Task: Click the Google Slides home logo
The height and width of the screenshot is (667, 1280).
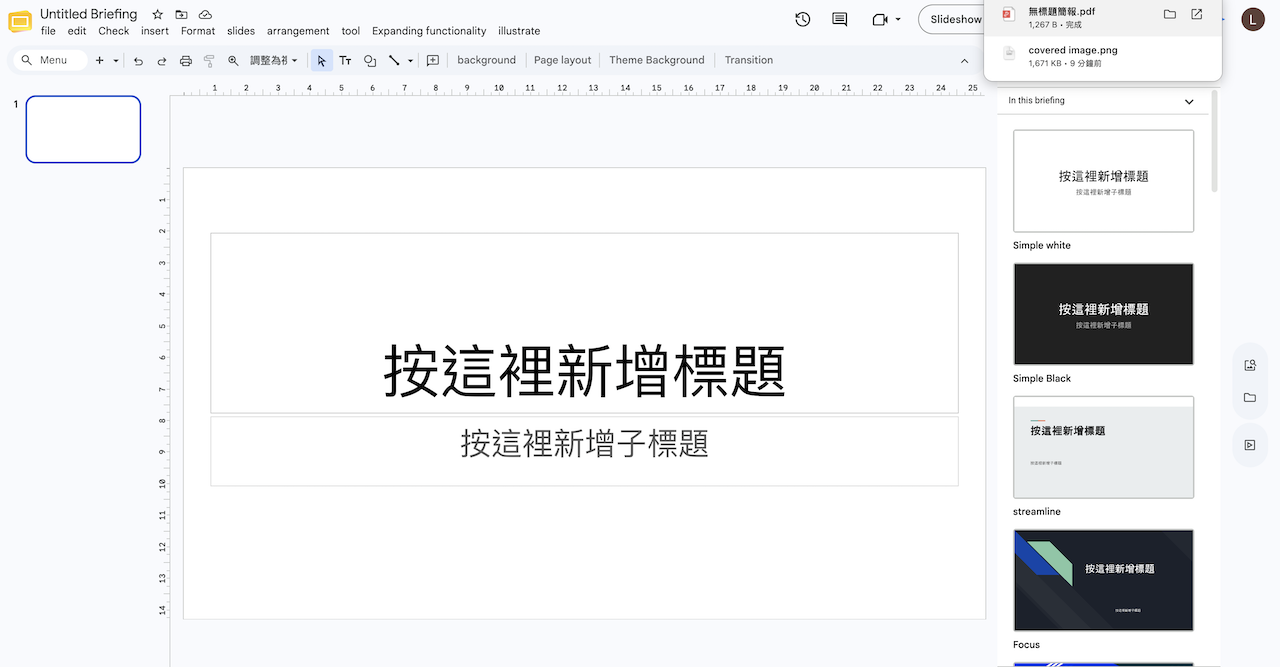Action: (20, 22)
